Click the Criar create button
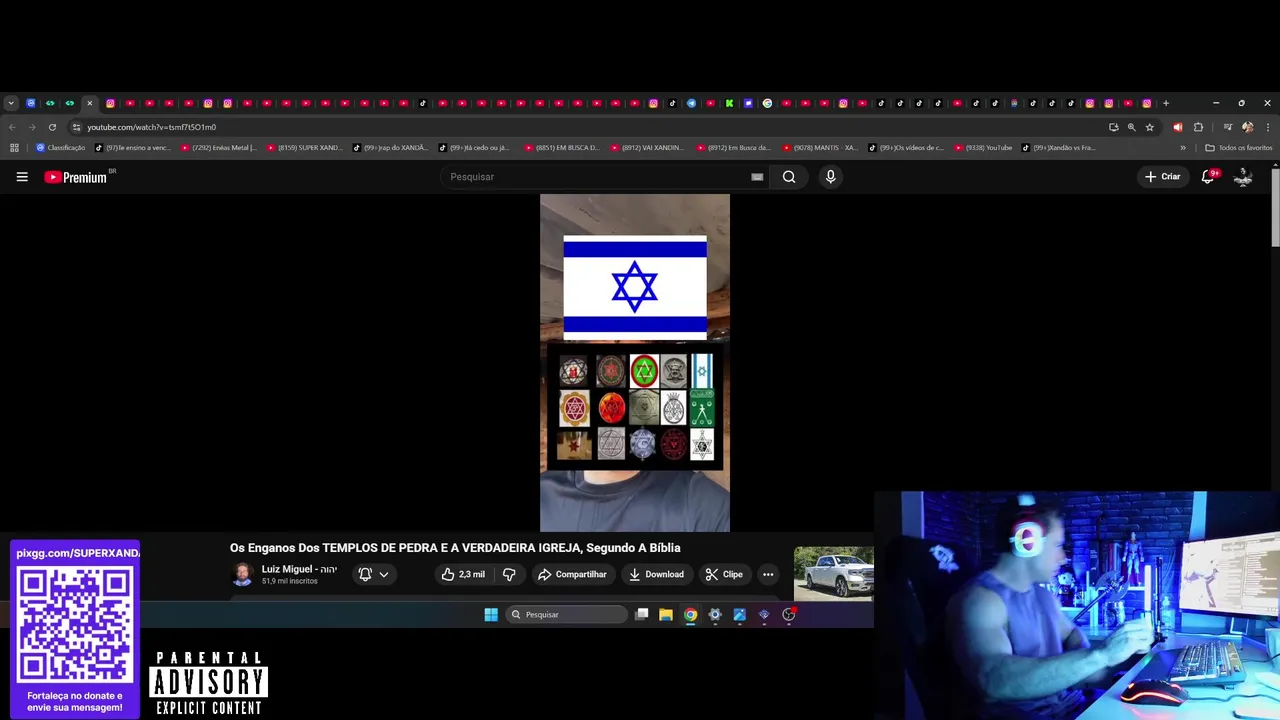The width and height of the screenshot is (1280, 720). [x=1163, y=177]
